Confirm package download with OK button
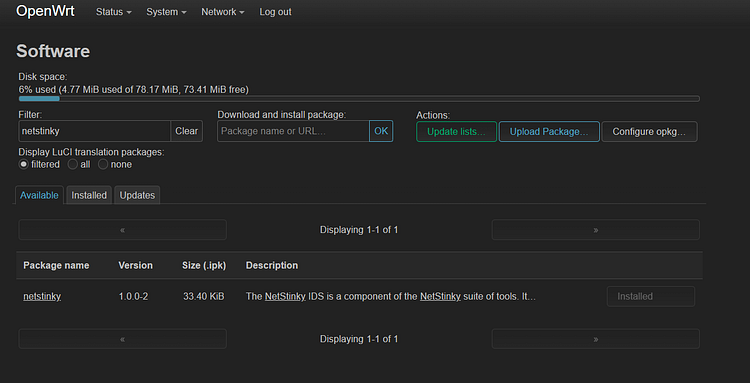This screenshot has height=383, width=750. click(381, 131)
